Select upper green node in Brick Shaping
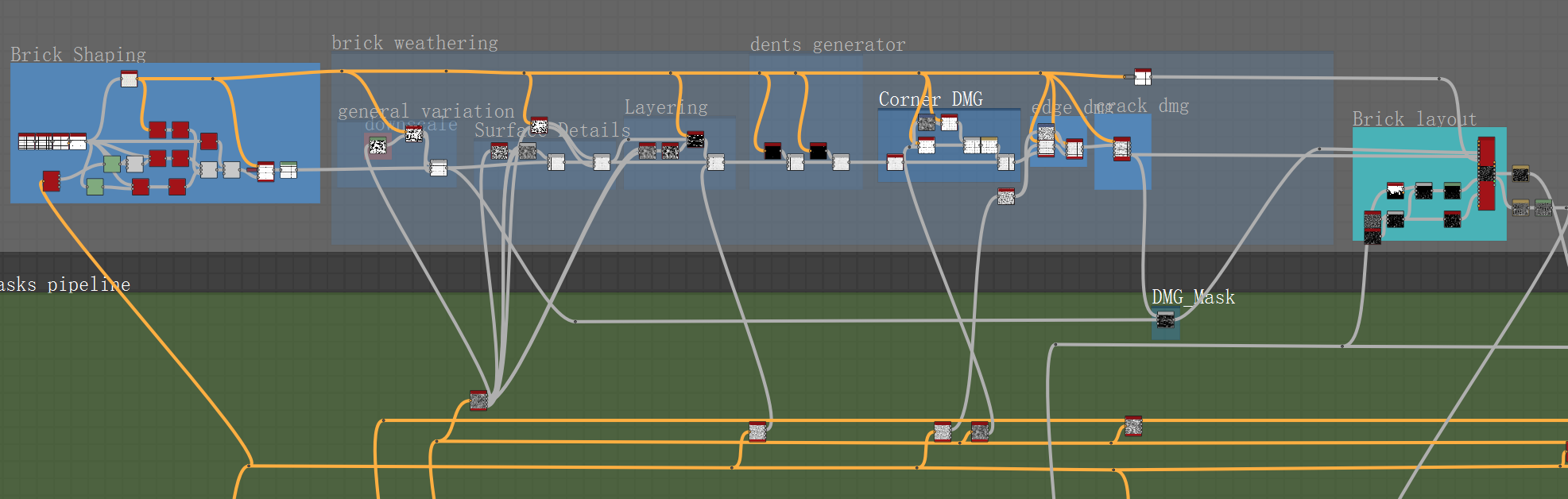Screen dimensions: 1568x499 click(112, 164)
